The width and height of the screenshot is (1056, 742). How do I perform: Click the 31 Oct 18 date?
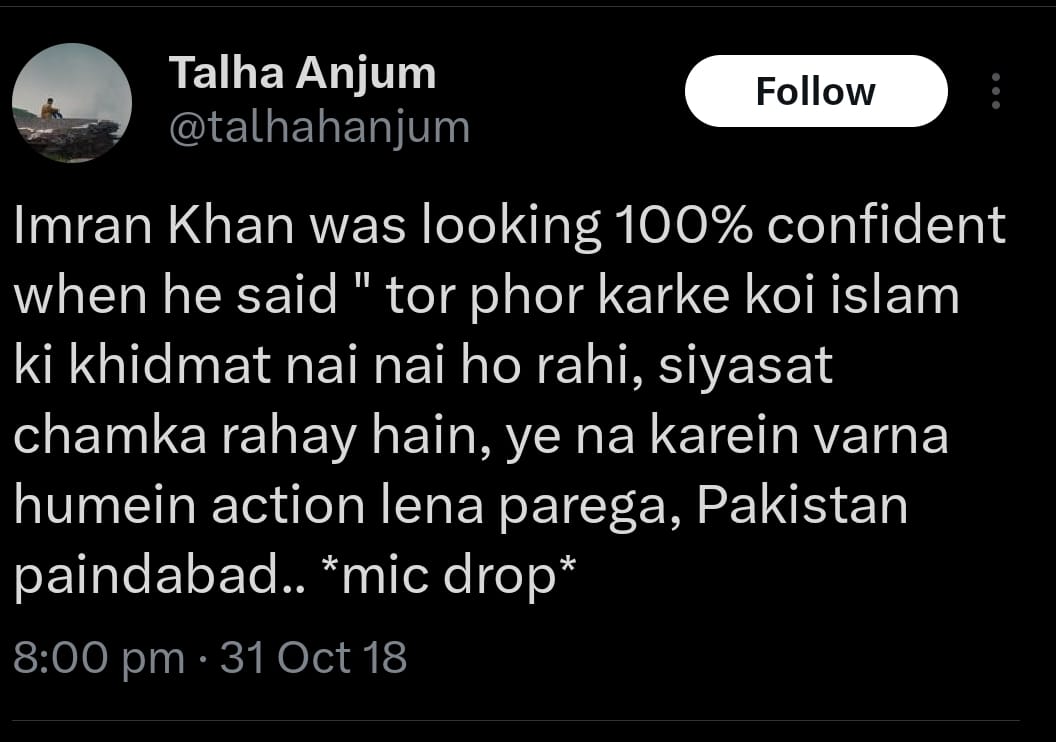pos(314,658)
